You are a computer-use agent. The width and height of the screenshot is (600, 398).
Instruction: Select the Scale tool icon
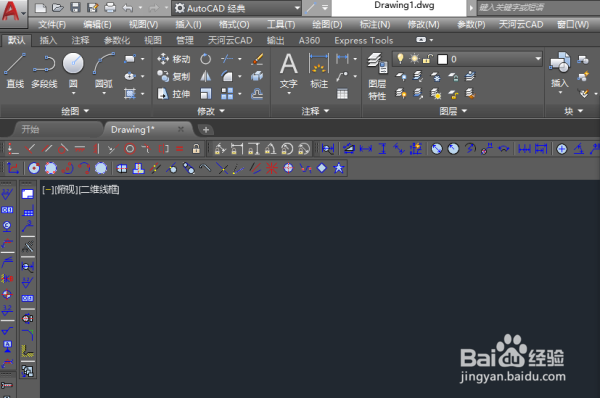pos(206,94)
